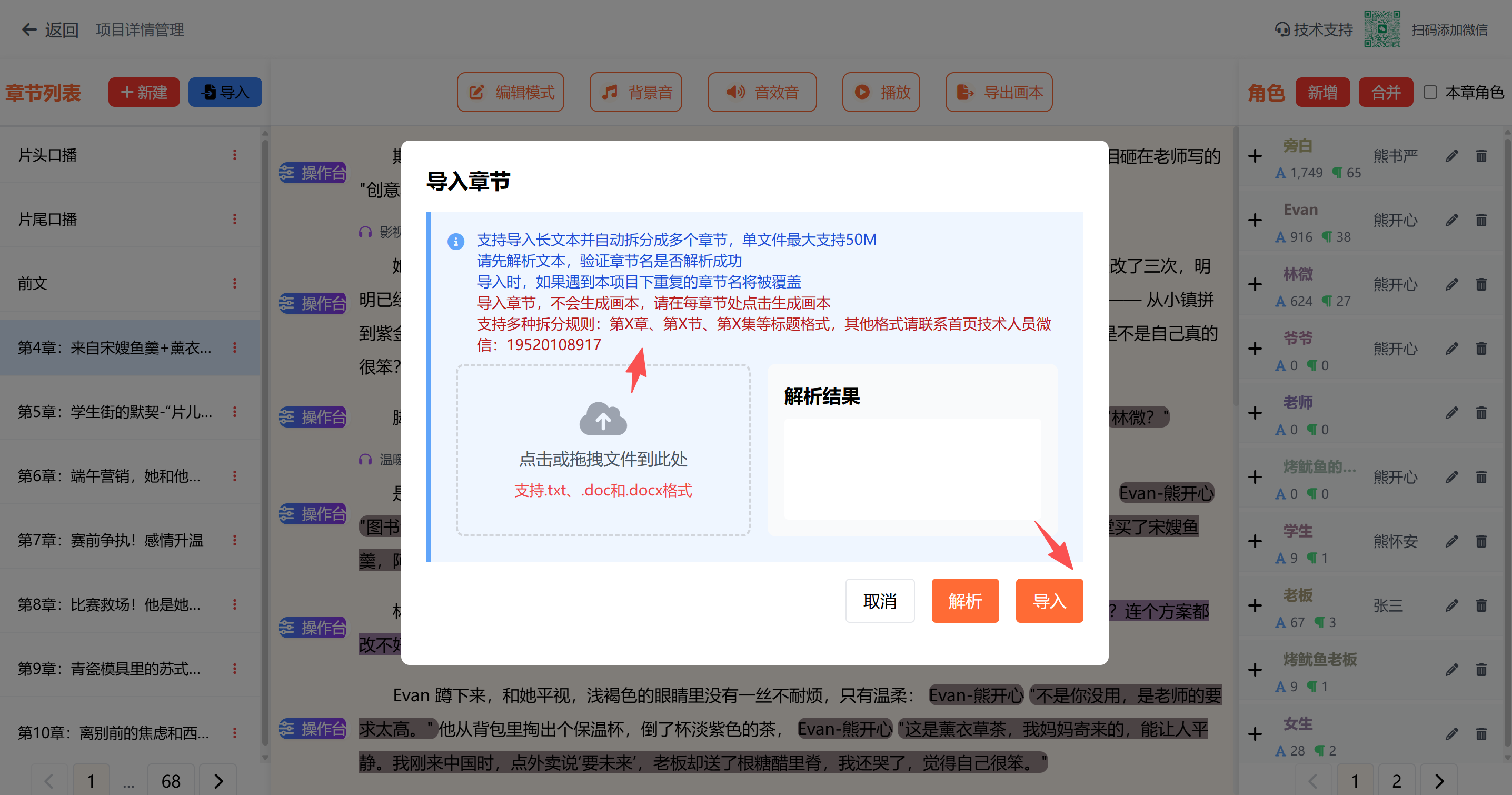Click 取消 to cancel import dialog
The width and height of the screenshot is (1512, 795).
pyautogui.click(x=879, y=601)
